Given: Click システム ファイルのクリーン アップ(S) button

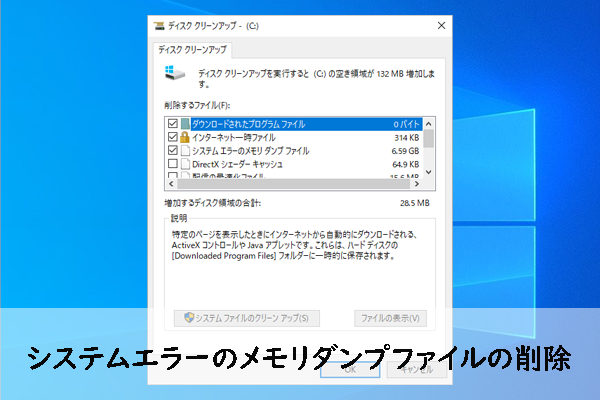Looking at the screenshot, I should pyautogui.click(x=247, y=318).
